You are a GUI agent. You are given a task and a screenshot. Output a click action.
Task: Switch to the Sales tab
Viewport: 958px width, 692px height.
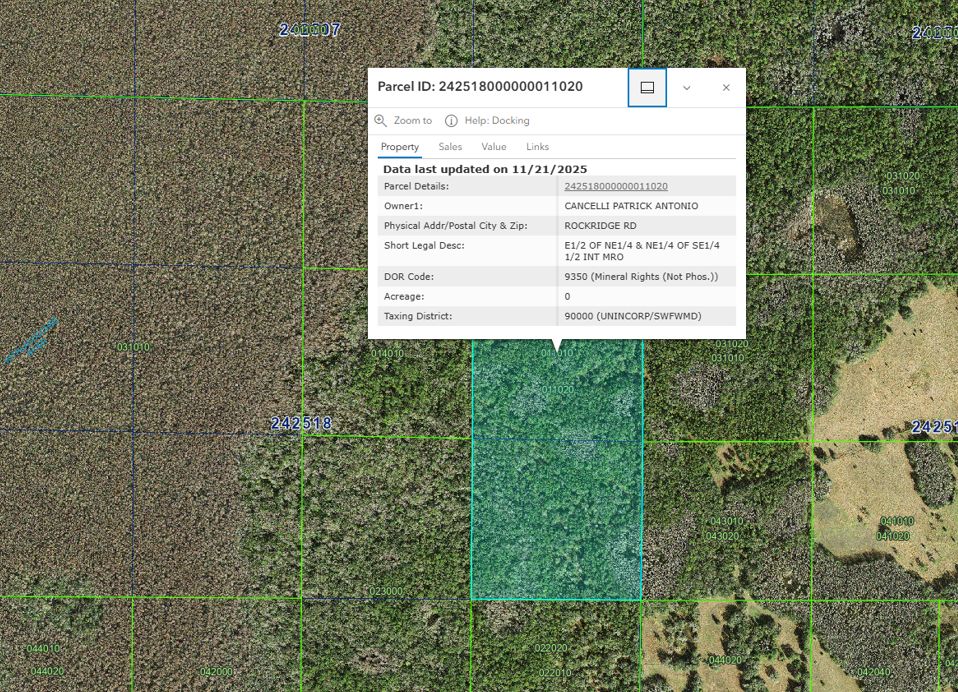[x=450, y=147]
